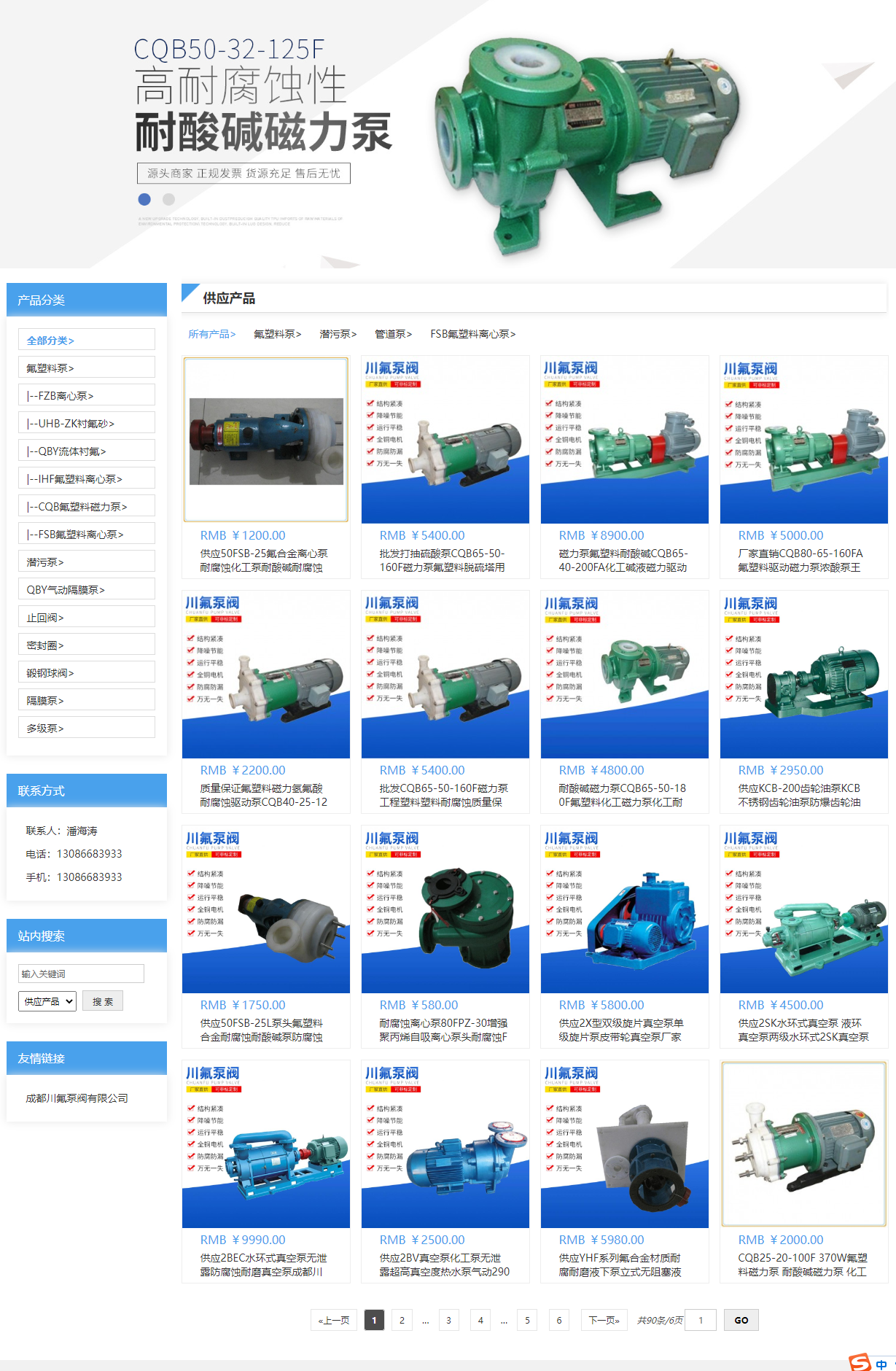Open the 80FPZ-30 self-priming pump image

click(x=445, y=909)
